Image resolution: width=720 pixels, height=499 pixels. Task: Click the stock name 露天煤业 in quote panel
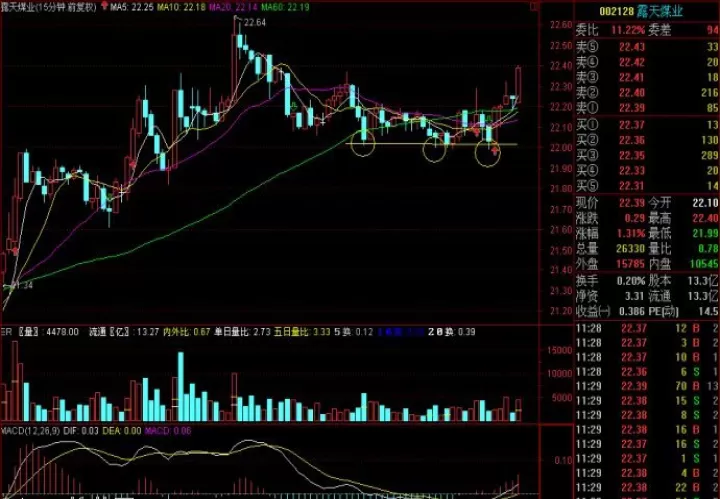tap(660, 11)
